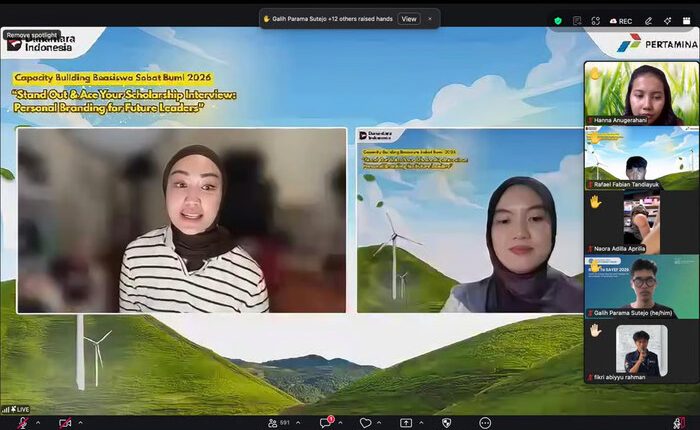Open the More options ellipsis

485,422
